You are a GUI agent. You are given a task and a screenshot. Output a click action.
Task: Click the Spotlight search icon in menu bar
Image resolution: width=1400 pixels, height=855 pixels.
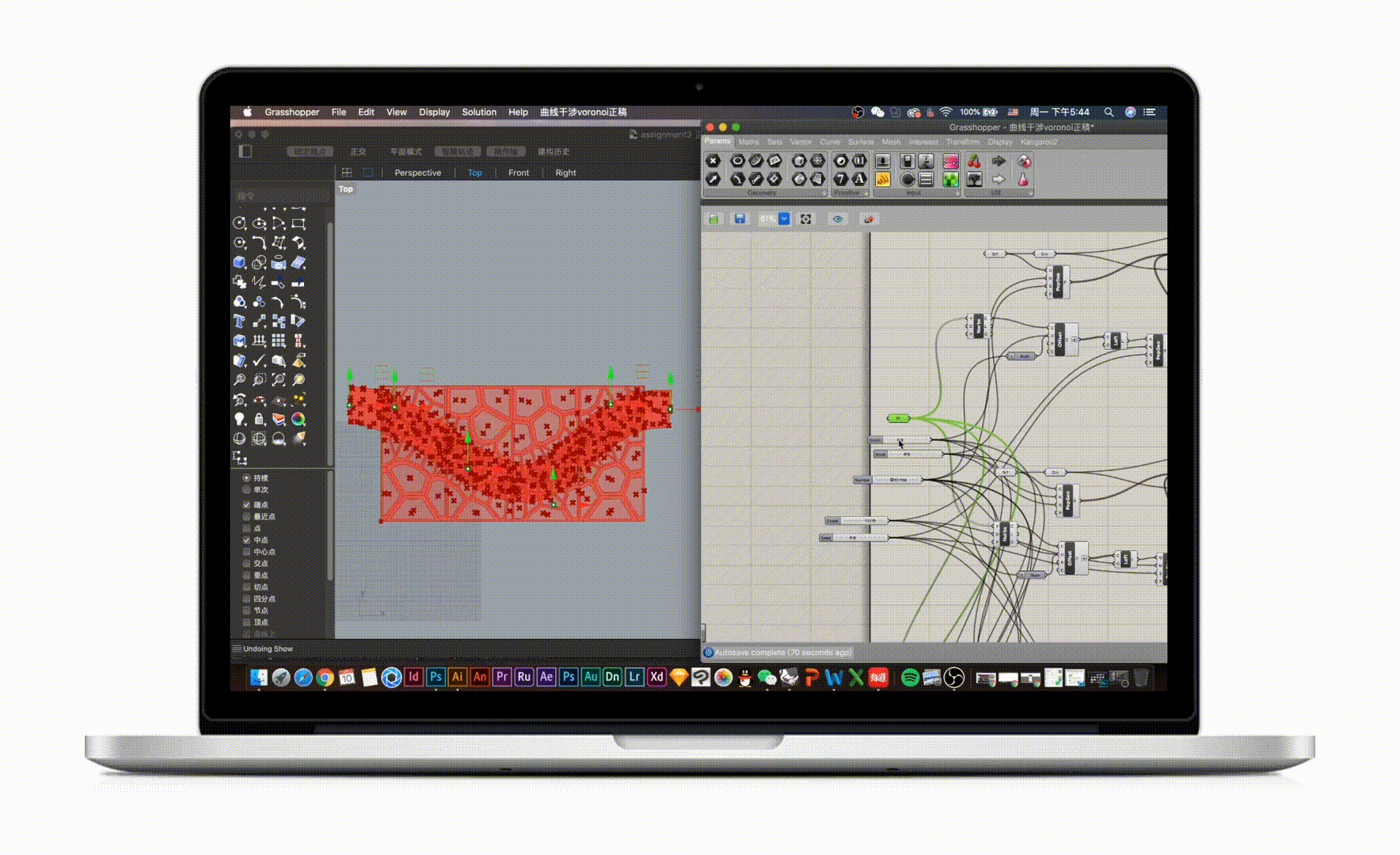pyautogui.click(x=1109, y=112)
